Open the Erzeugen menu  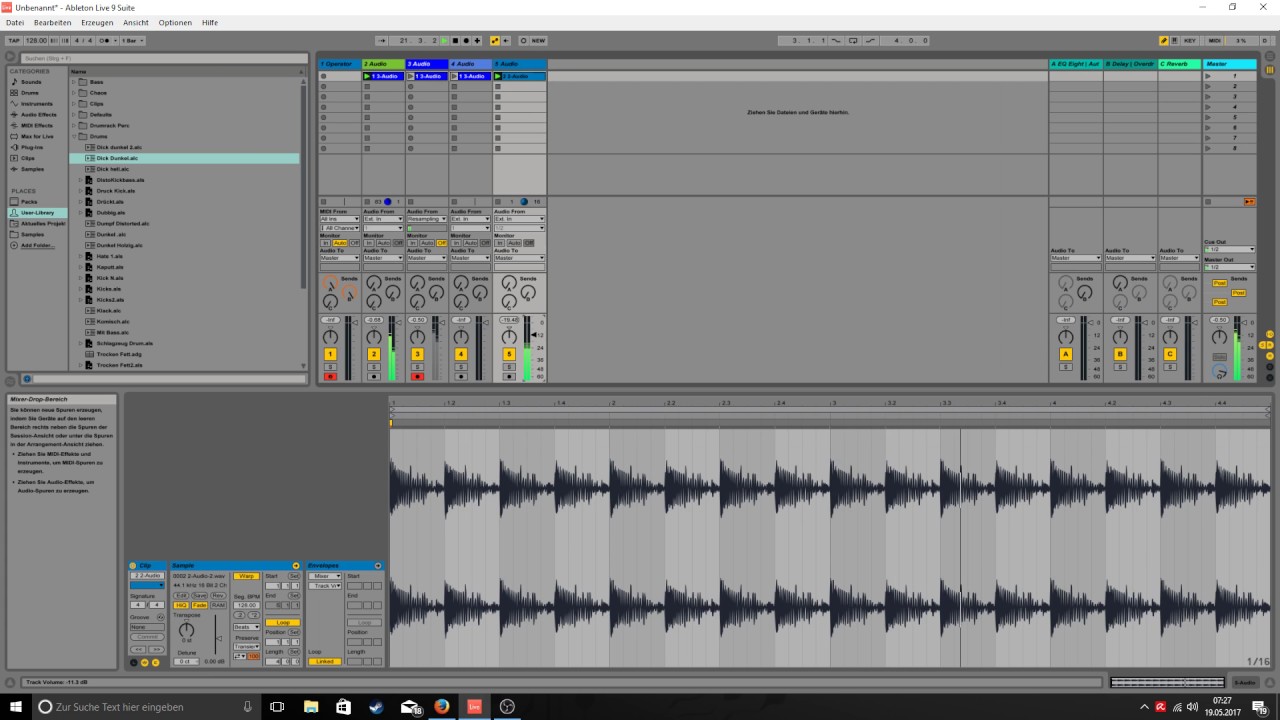tap(97, 22)
